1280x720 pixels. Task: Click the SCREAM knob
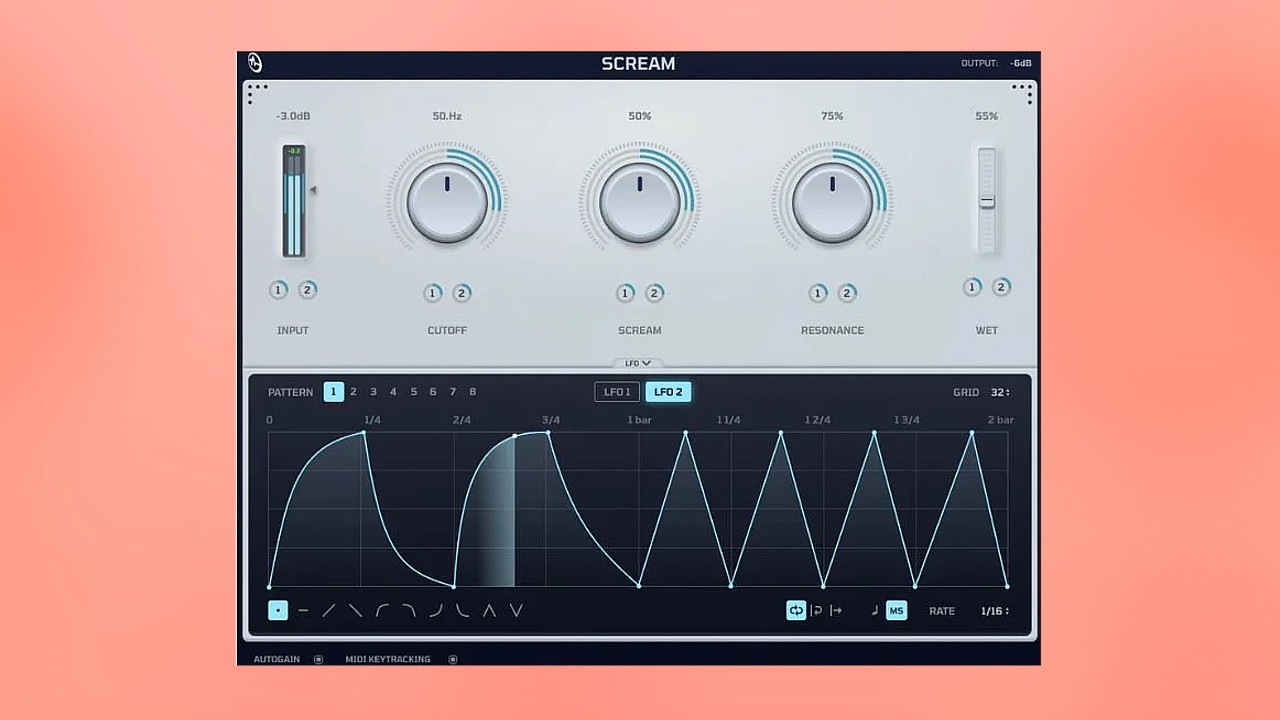(640, 201)
